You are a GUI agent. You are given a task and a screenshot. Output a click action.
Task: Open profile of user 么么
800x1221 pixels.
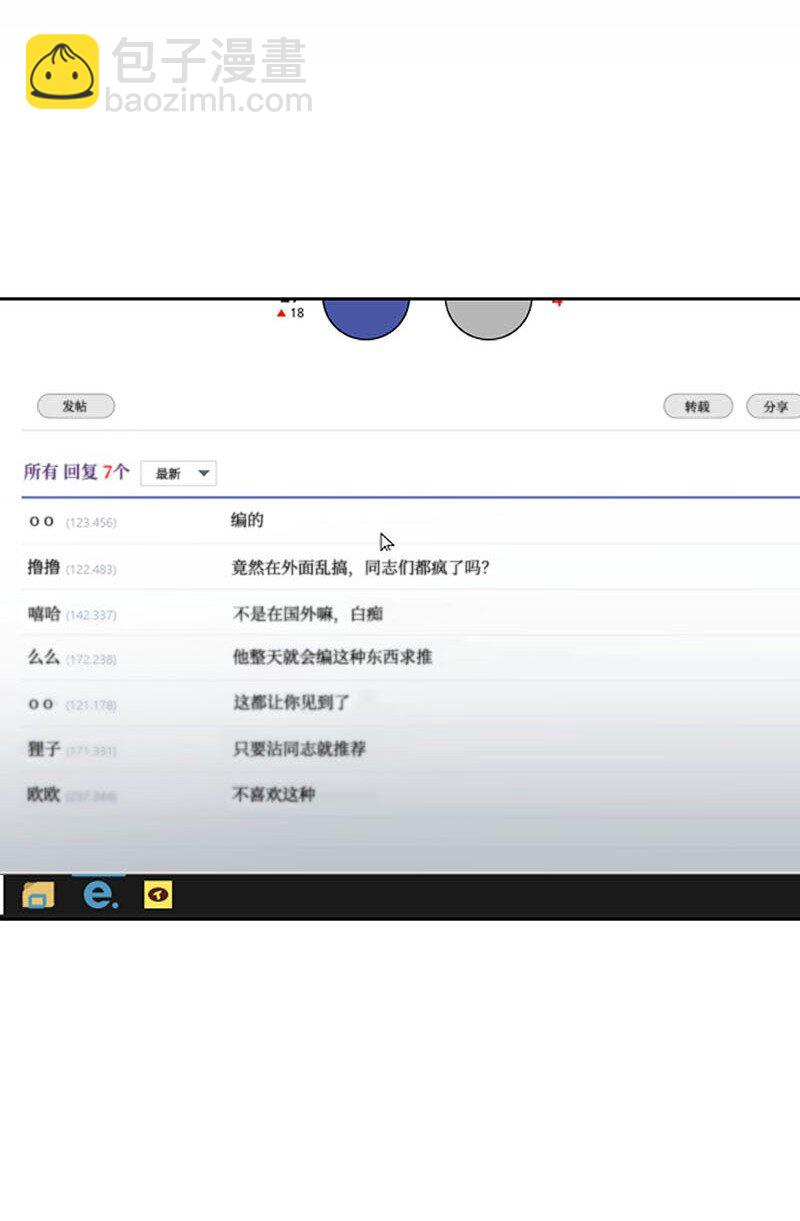44,658
